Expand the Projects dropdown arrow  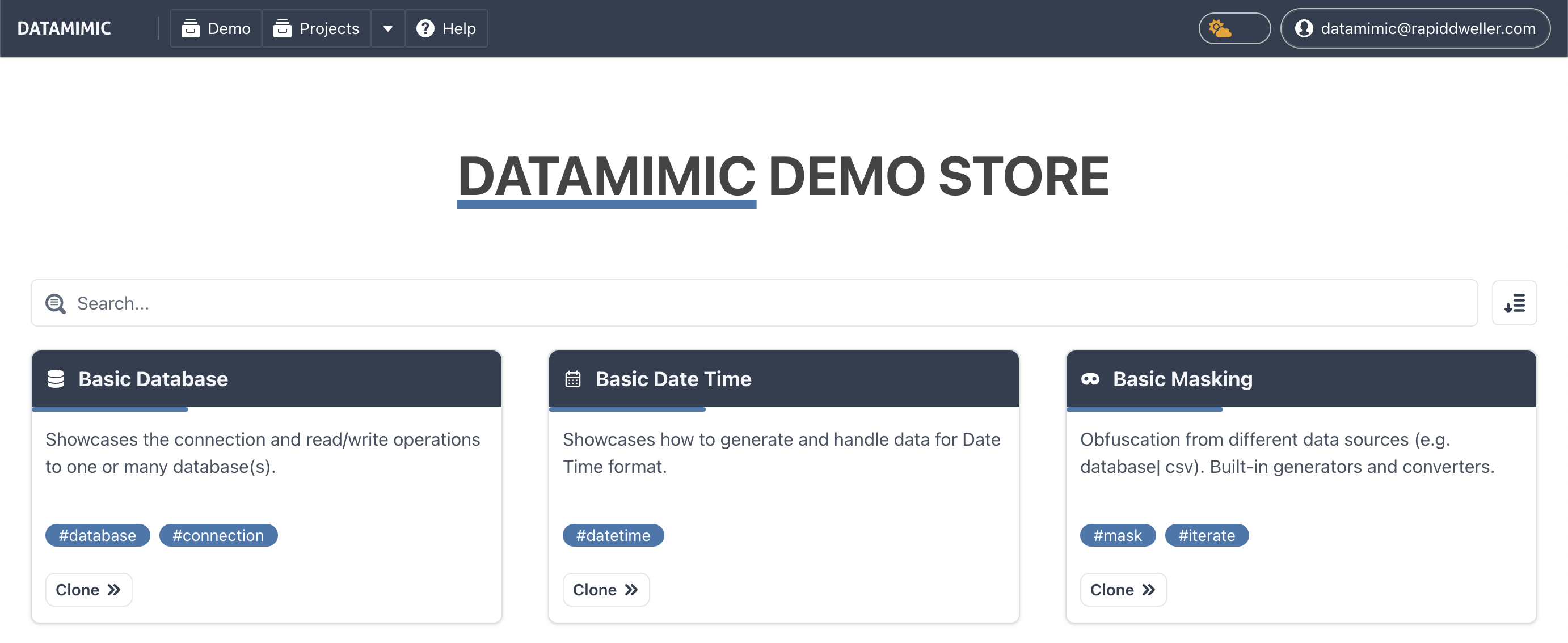(387, 28)
